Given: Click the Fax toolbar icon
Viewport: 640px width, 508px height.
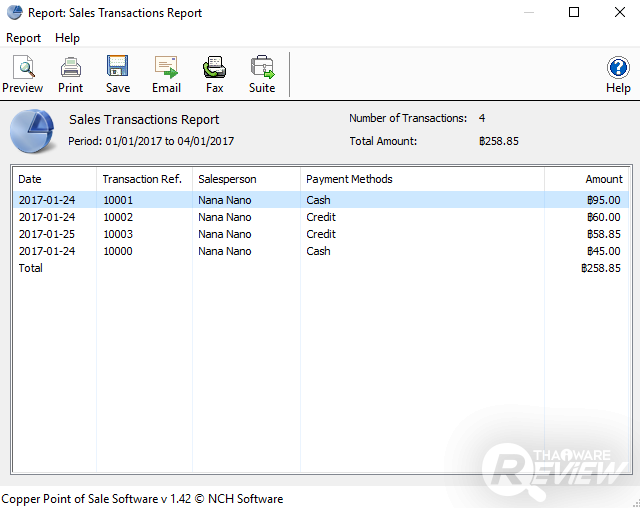Looking at the screenshot, I should point(214,75).
